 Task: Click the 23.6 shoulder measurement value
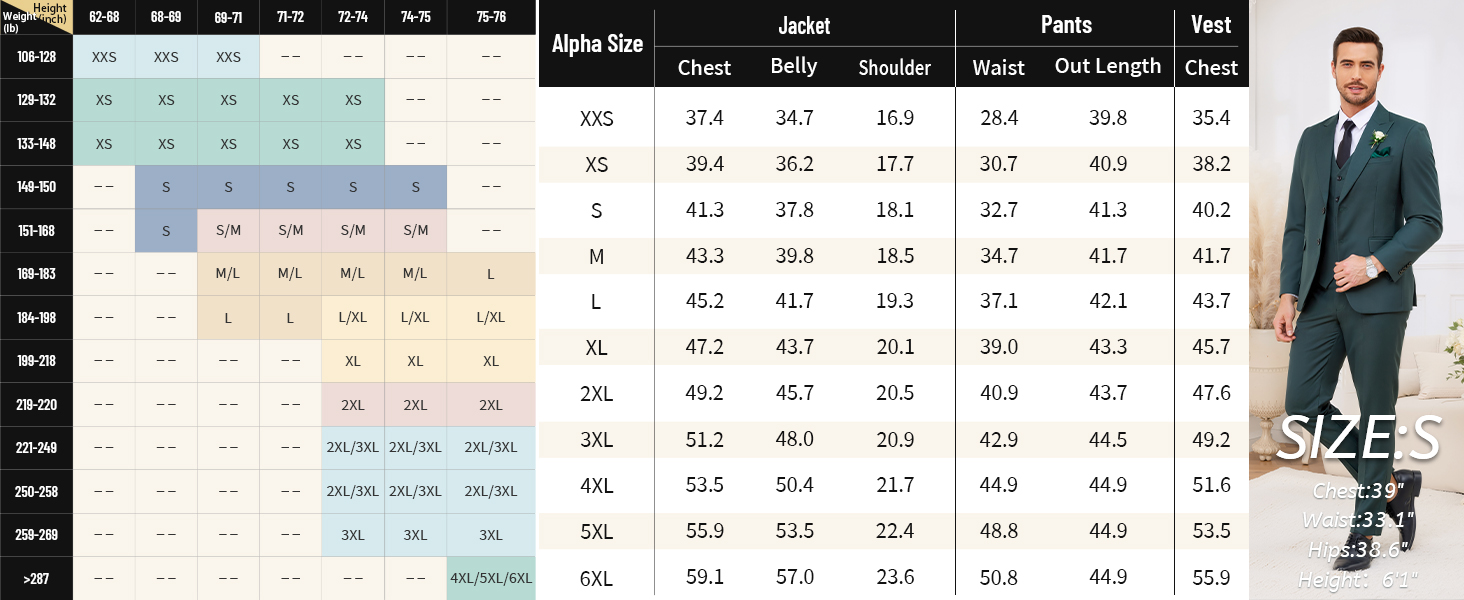coord(894,577)
